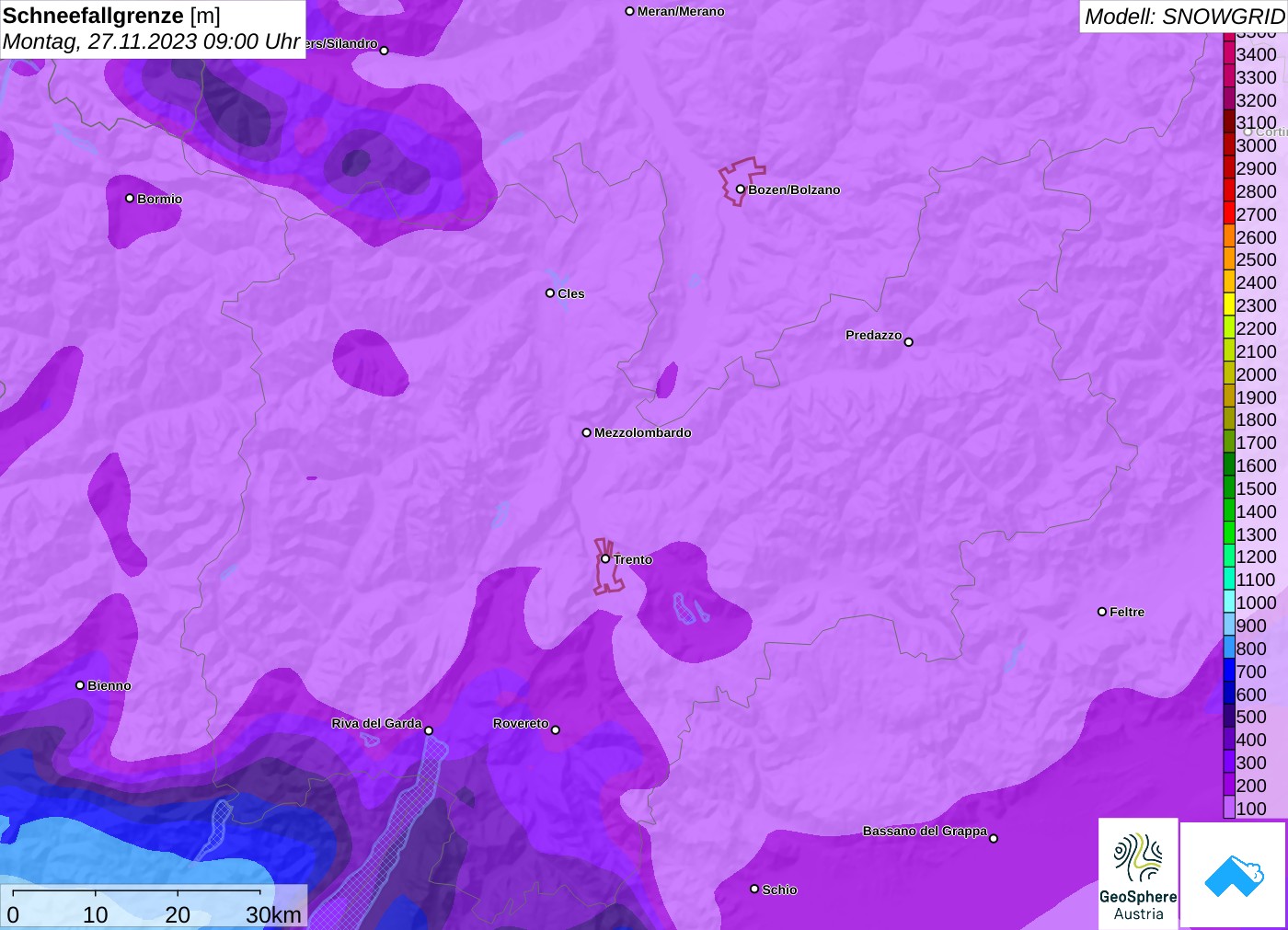Select the Schio marker dot

[x=754, y=889]
